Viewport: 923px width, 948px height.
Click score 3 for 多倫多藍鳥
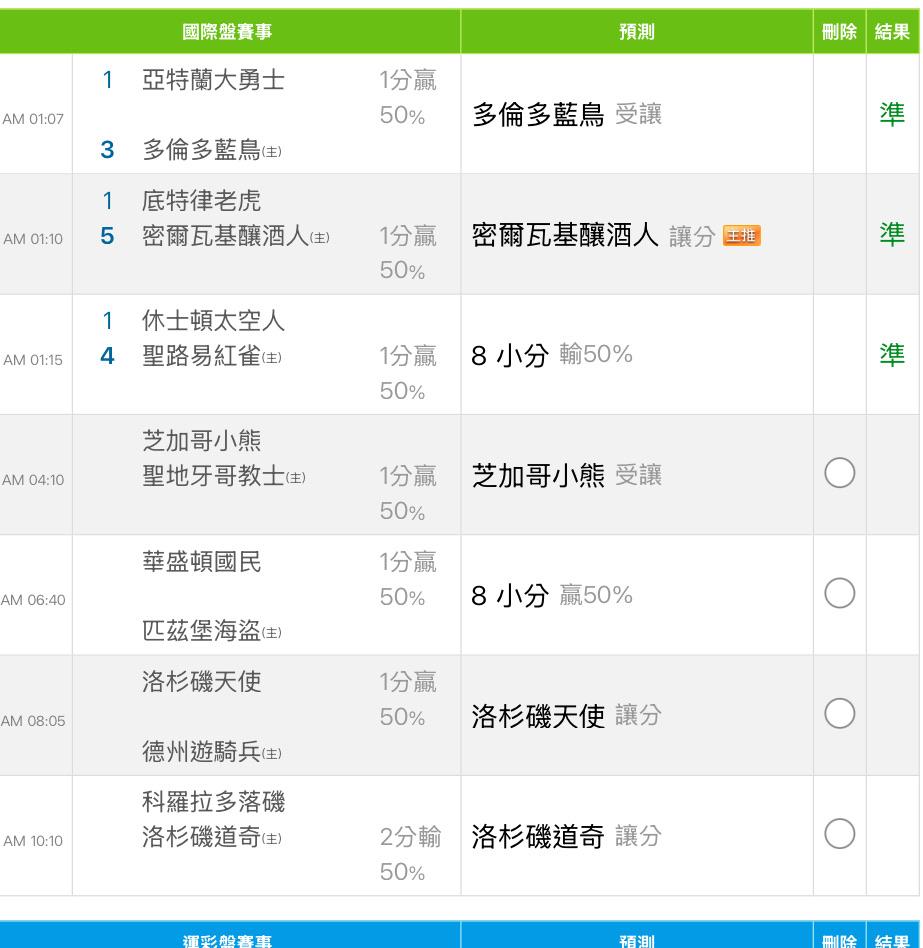[107, 149]
